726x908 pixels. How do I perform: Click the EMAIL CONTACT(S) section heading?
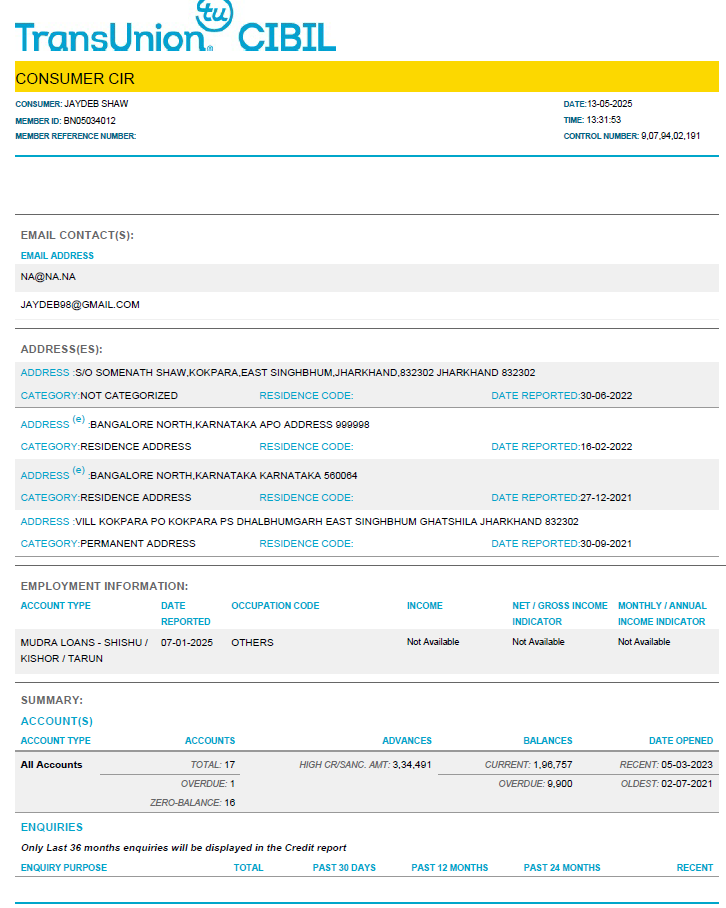click(x=77, y=235)
